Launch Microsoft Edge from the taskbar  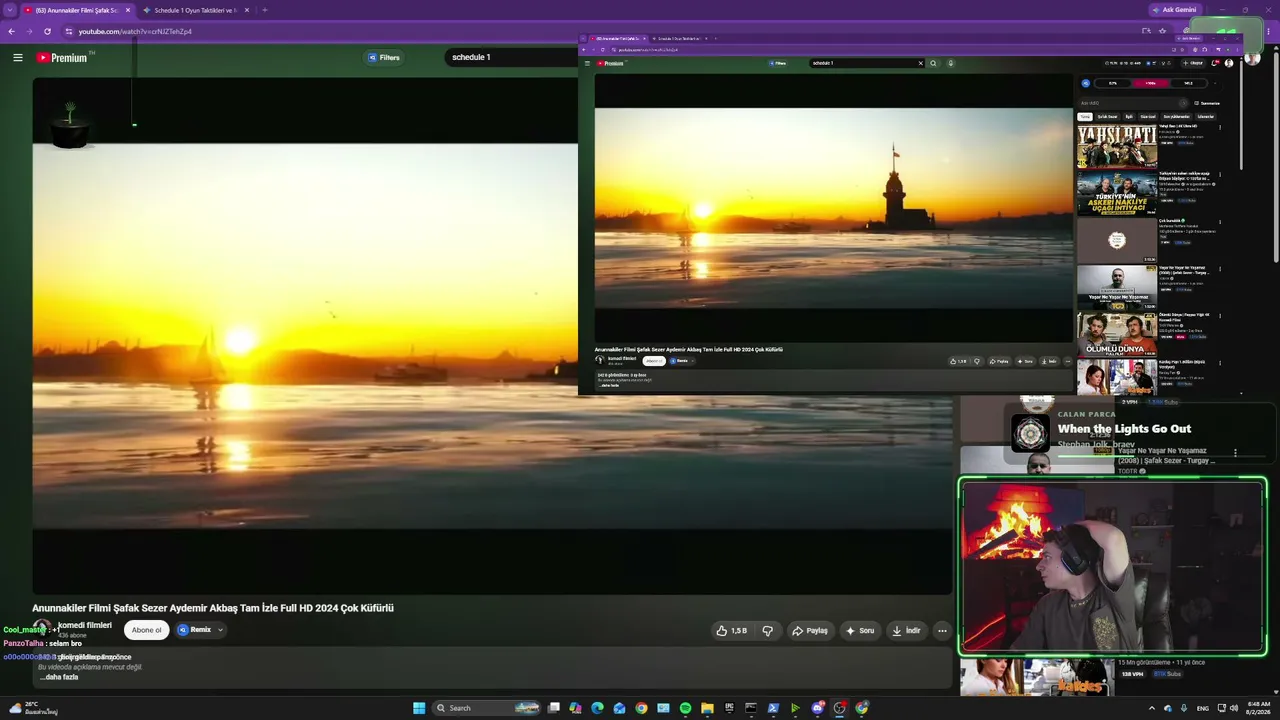[x=597, y=708]
